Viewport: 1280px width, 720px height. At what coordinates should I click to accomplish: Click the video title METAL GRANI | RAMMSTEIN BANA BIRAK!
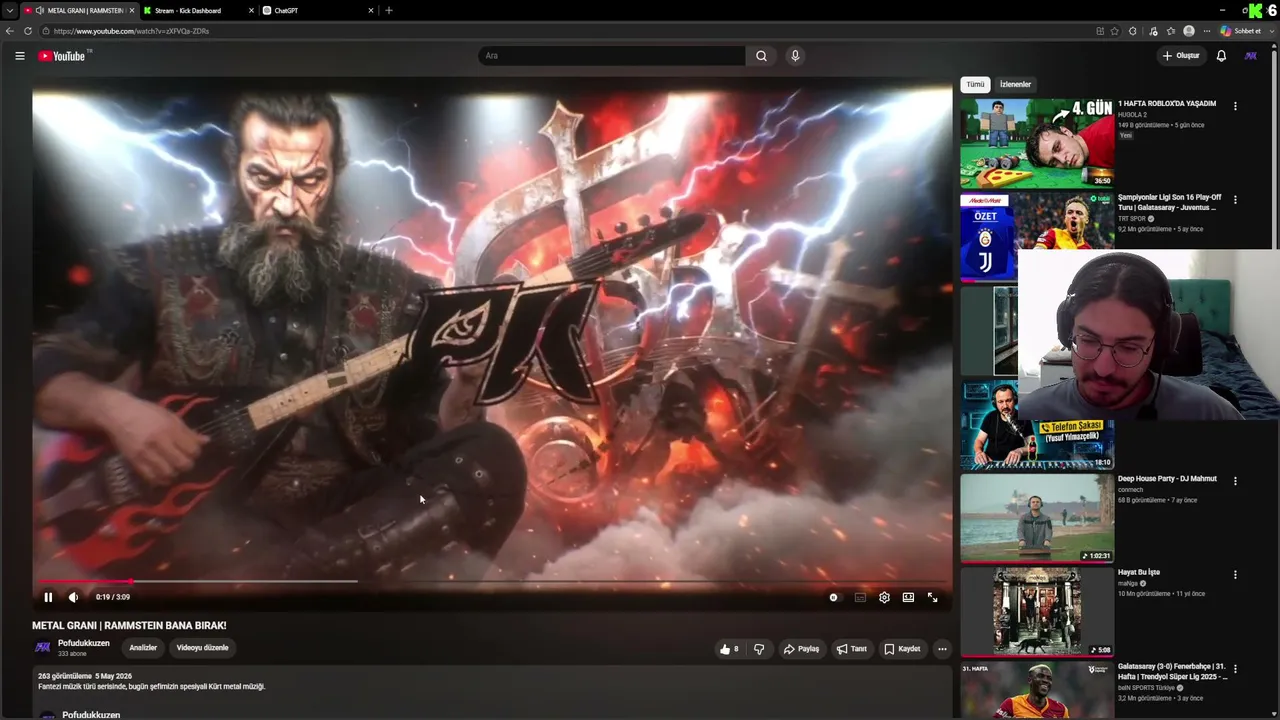coord(129,626)
